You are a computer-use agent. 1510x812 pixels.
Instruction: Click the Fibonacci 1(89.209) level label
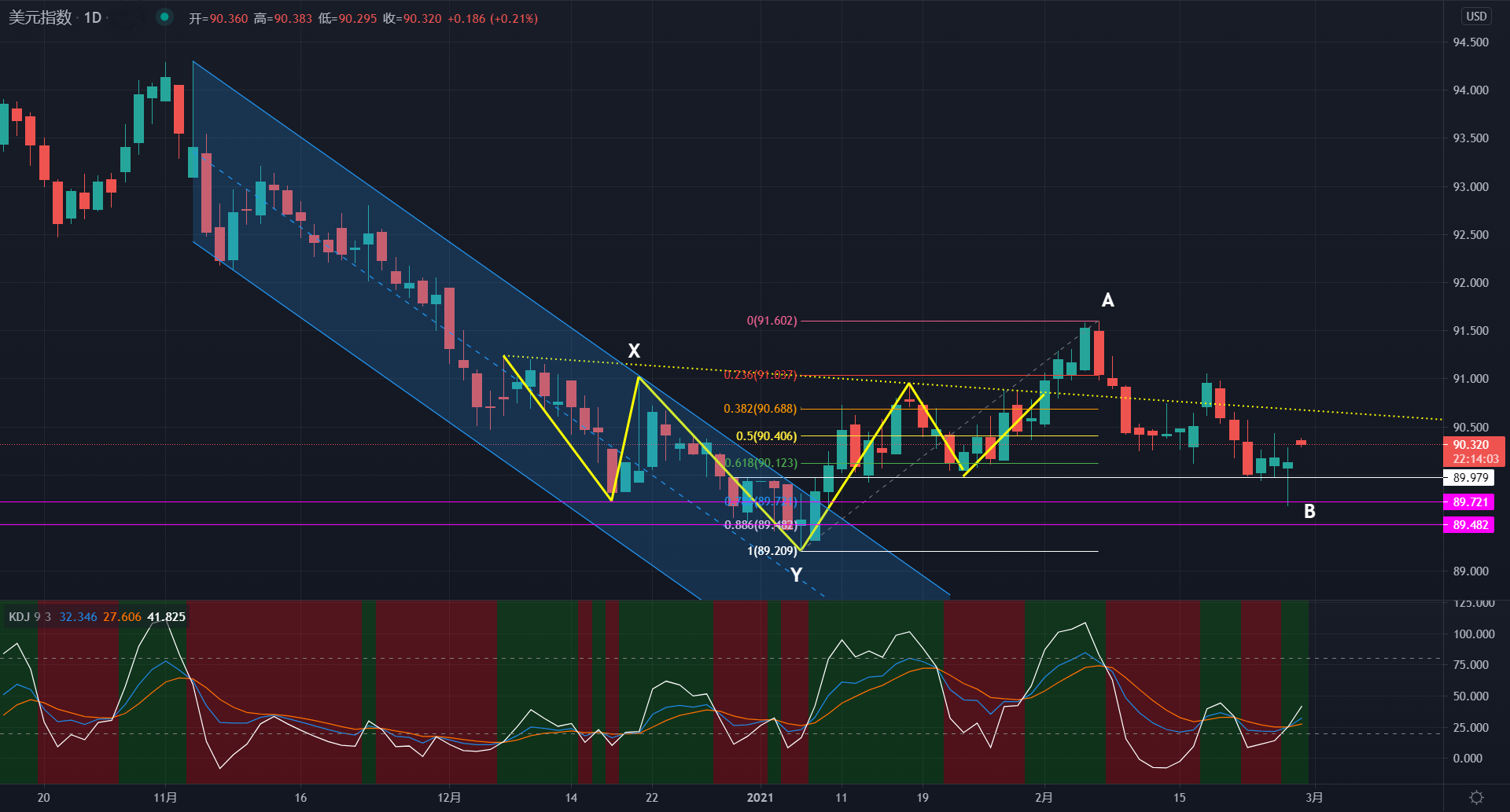point(772,551)
